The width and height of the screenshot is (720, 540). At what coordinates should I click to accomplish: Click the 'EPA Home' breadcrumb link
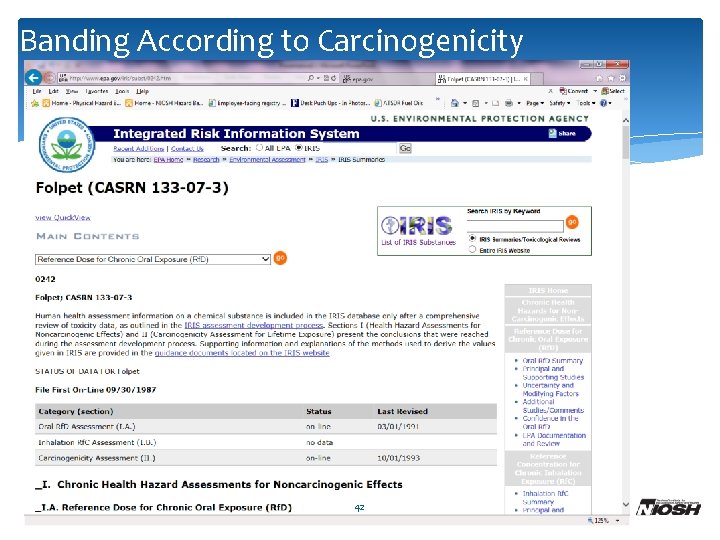pos(168,159)
